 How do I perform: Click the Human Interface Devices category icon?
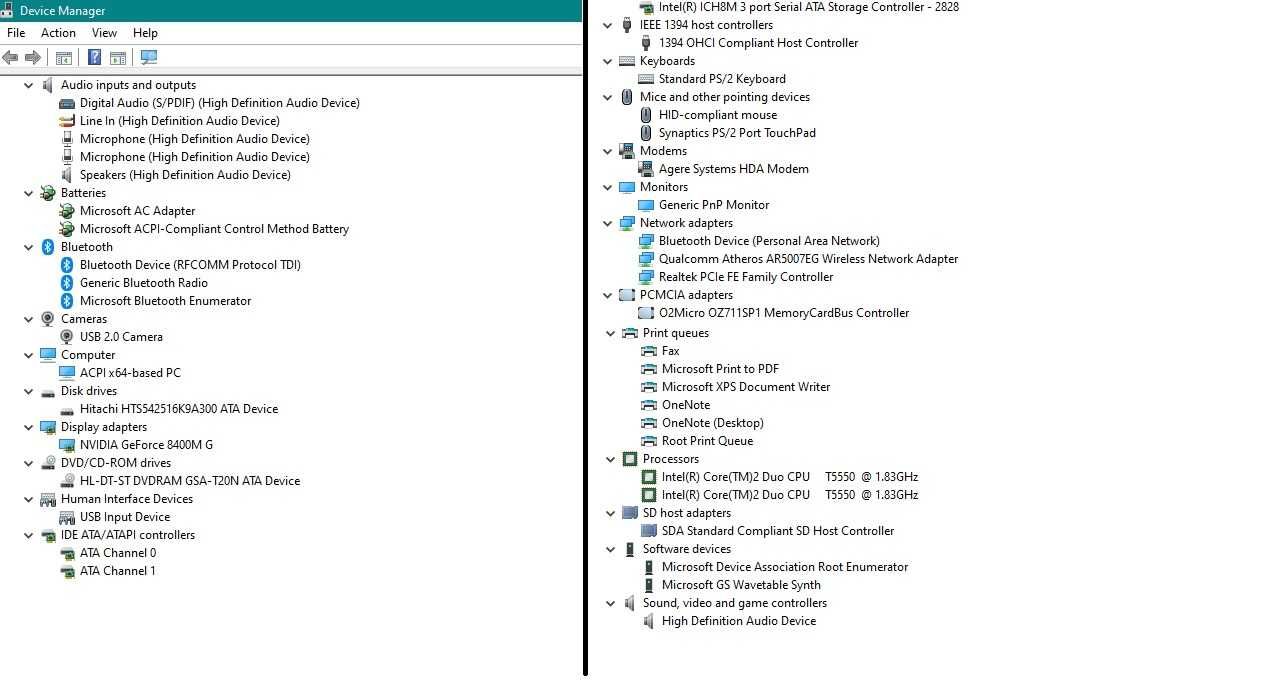pos(48,499)
